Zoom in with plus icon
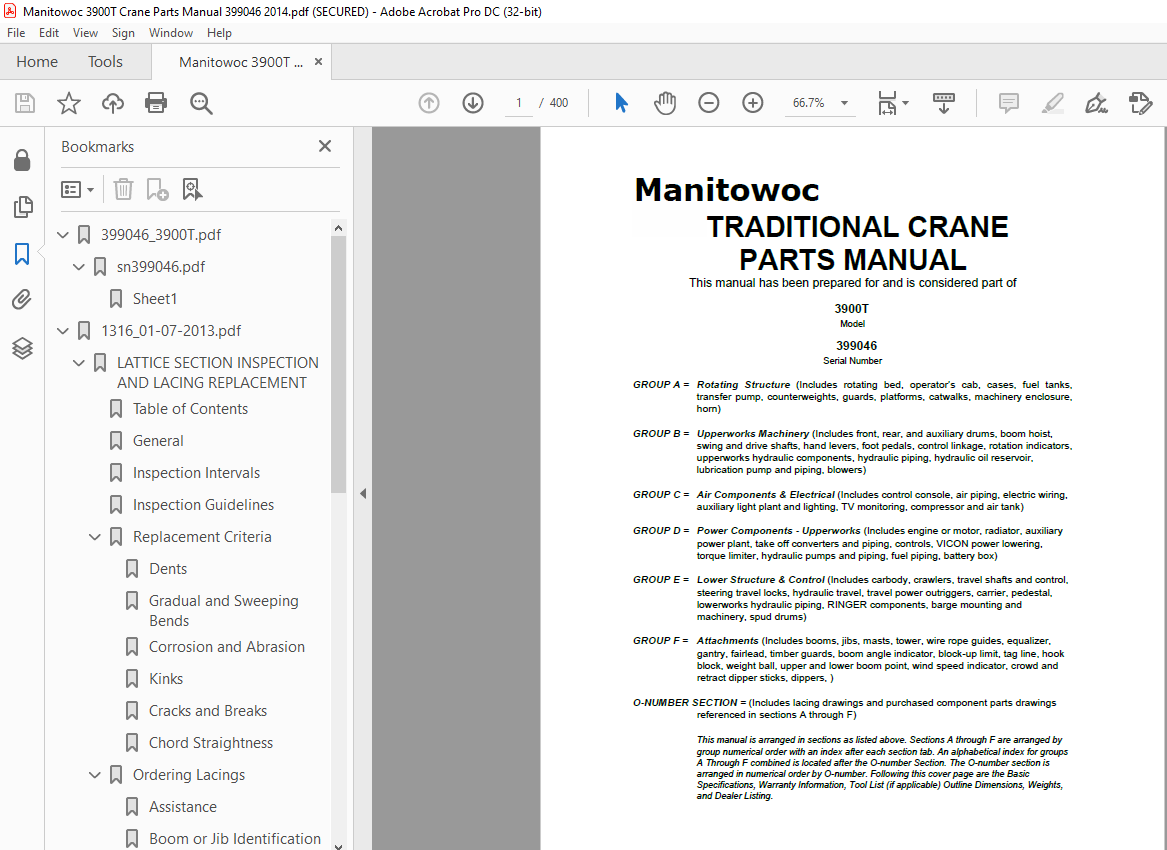The height and width of the screenshot is (850, 1167). 752,103
